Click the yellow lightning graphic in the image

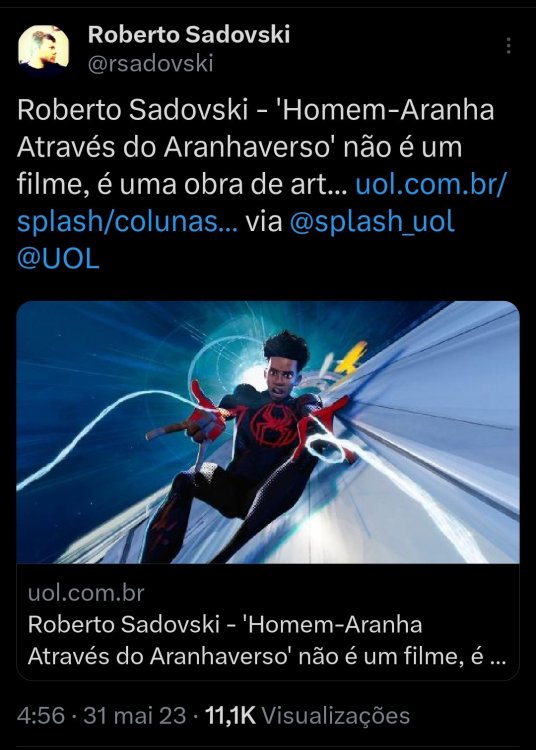pyautogui.click(x=351, y=358)
